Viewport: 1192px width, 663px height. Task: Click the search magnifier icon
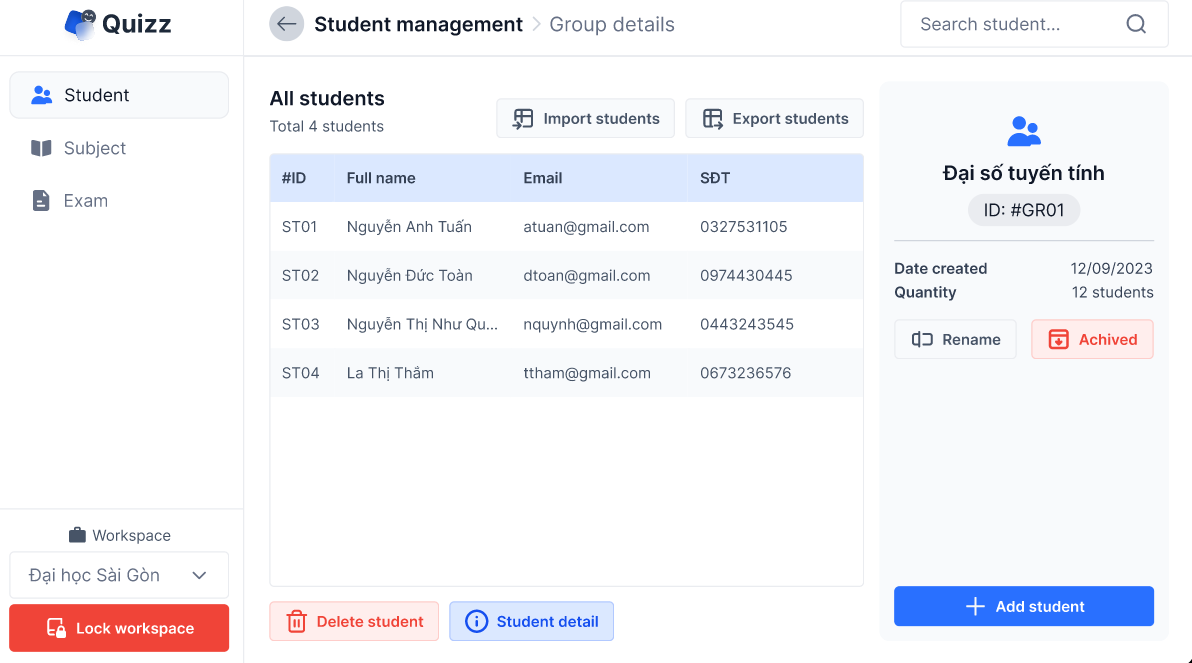click(x=1136, y=24)
